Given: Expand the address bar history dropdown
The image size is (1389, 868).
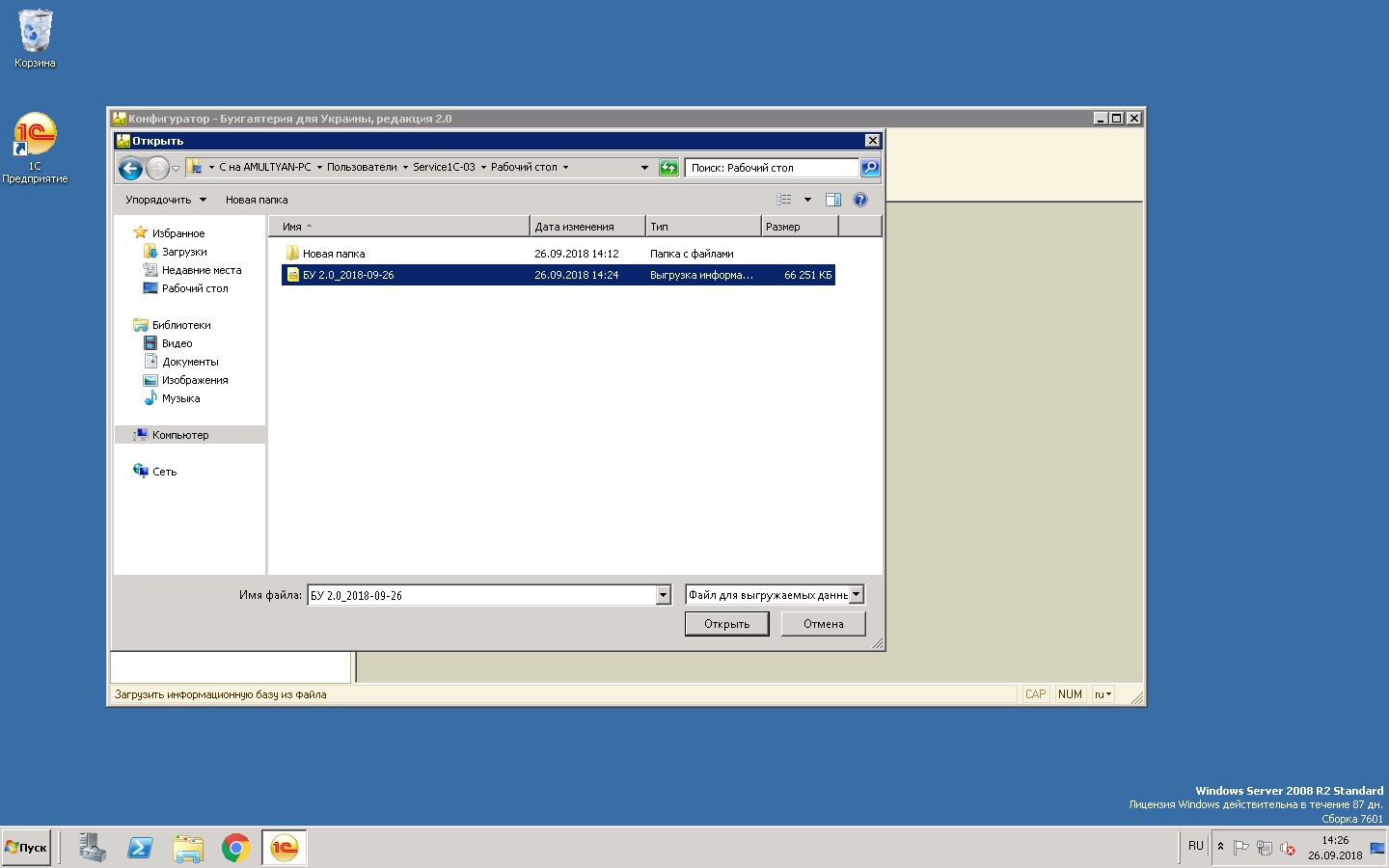Looking at the screenshot, I should [644, 168].
